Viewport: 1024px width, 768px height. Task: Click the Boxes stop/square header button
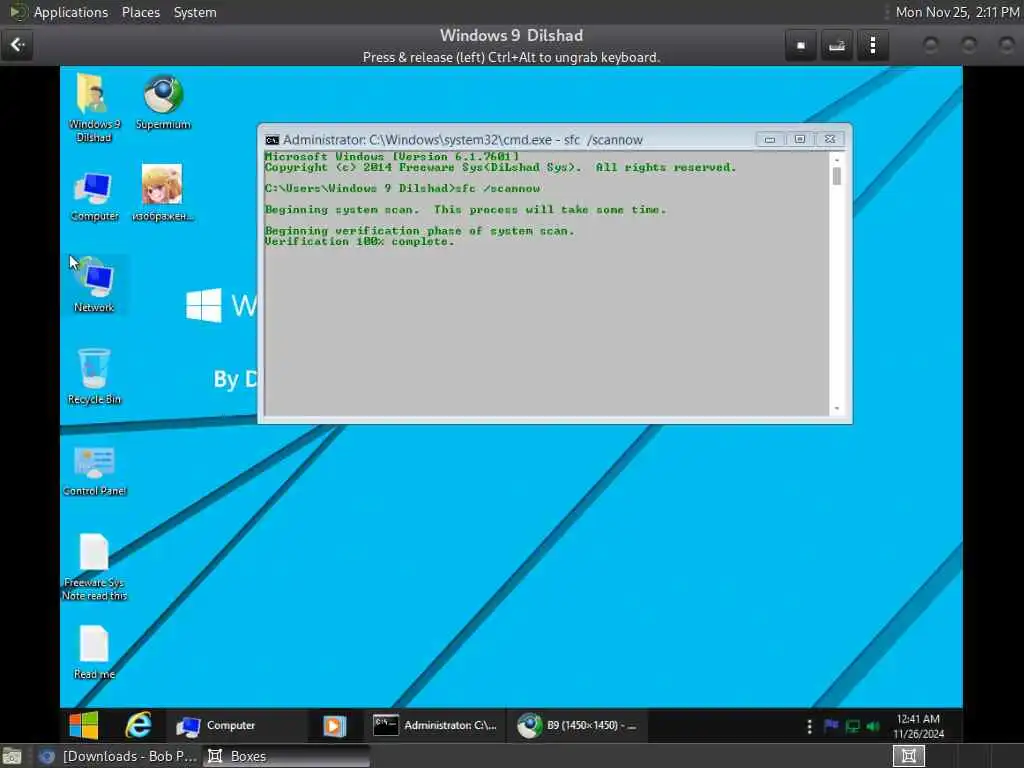(x=801, y=45)
